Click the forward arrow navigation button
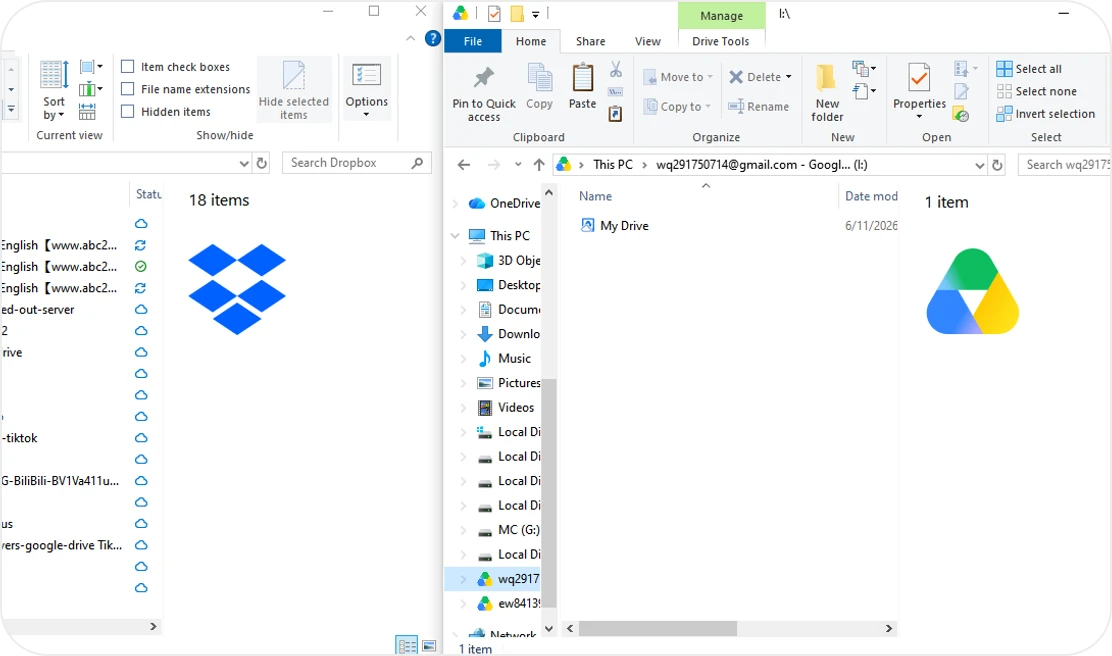The height and width of the screenshot is (656, 1112). pos(494,165)
